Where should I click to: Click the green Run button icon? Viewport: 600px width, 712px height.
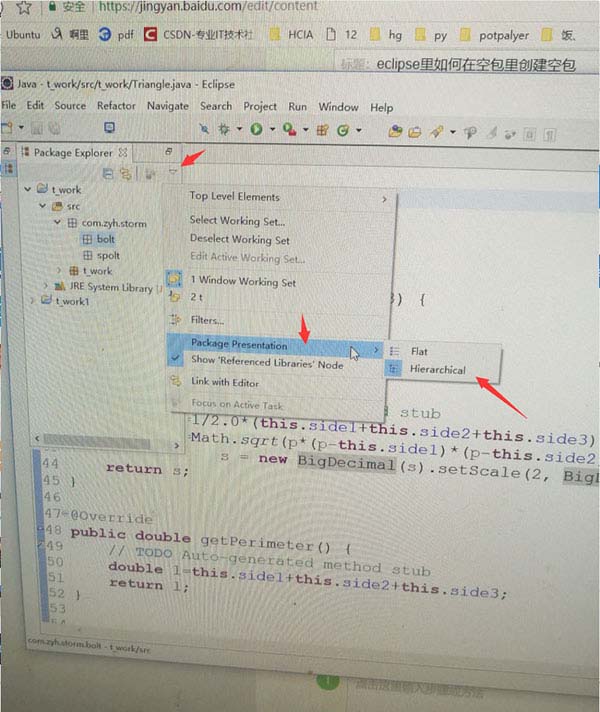[257, 129]
